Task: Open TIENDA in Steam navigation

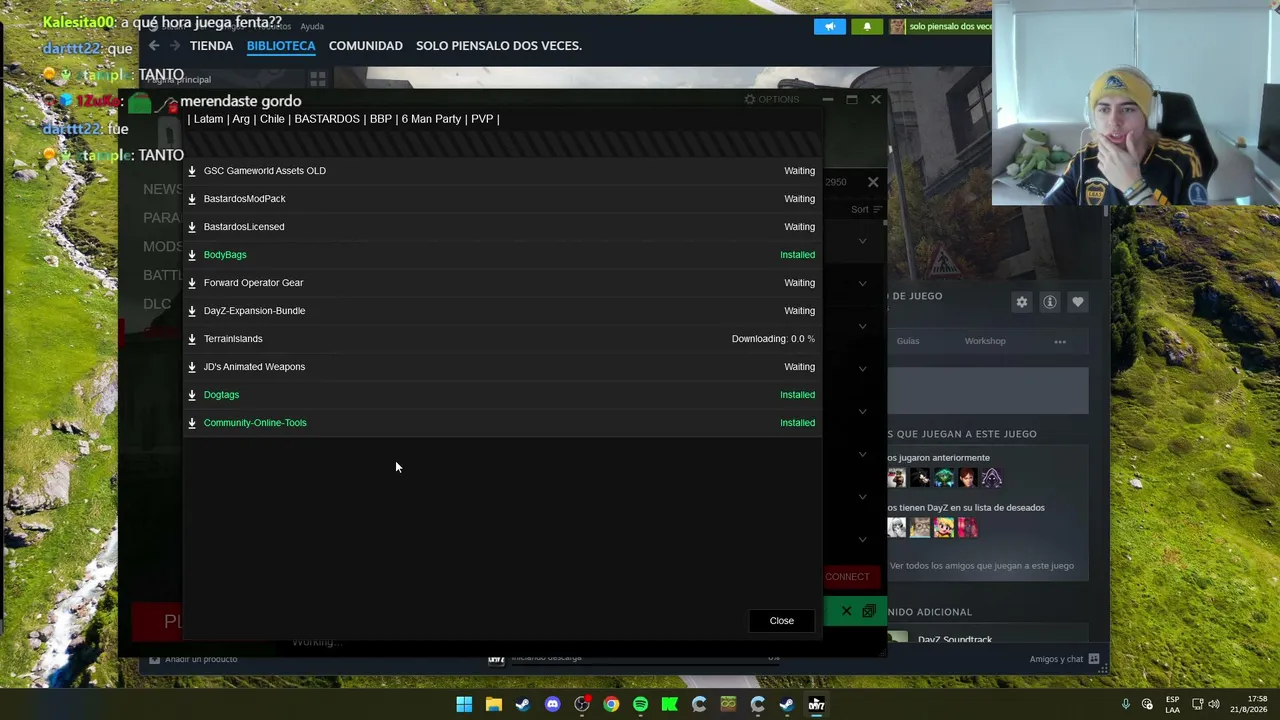Action: pyautogui.click(x=211, y=46)
